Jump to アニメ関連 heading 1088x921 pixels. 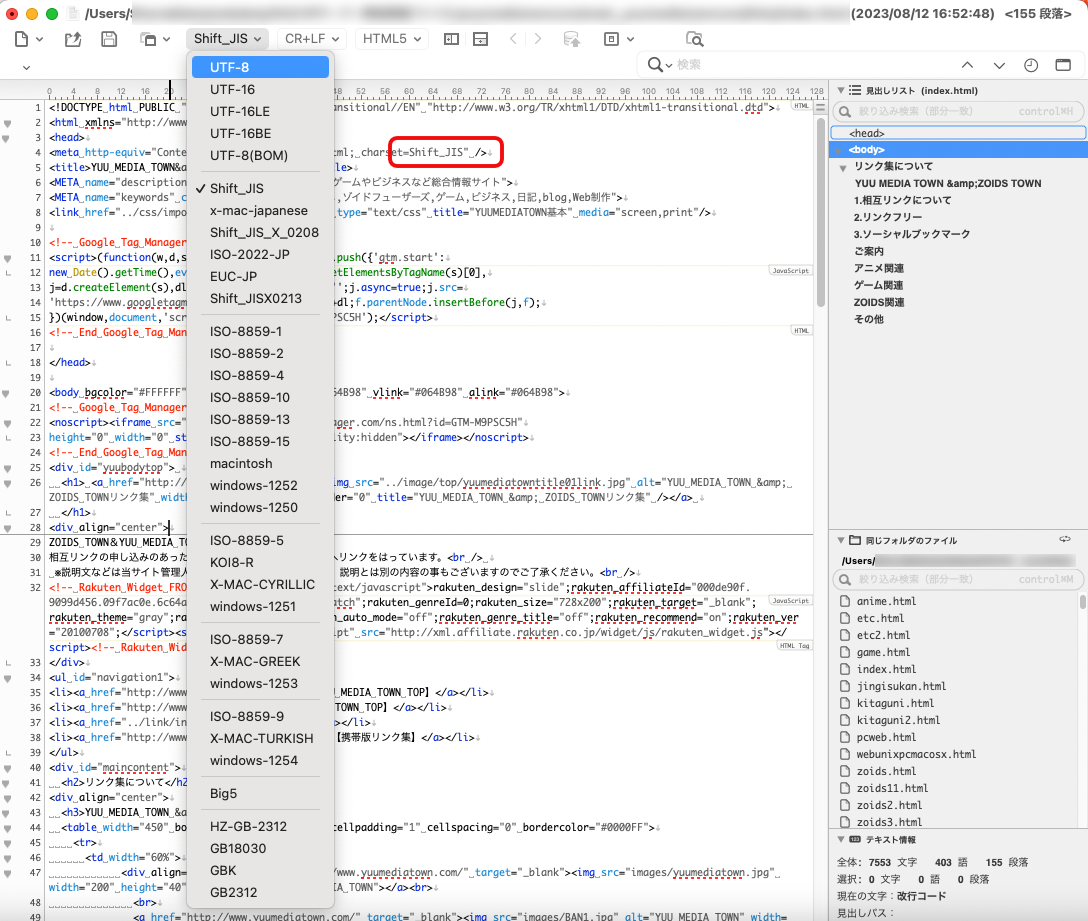click(878, 268)
